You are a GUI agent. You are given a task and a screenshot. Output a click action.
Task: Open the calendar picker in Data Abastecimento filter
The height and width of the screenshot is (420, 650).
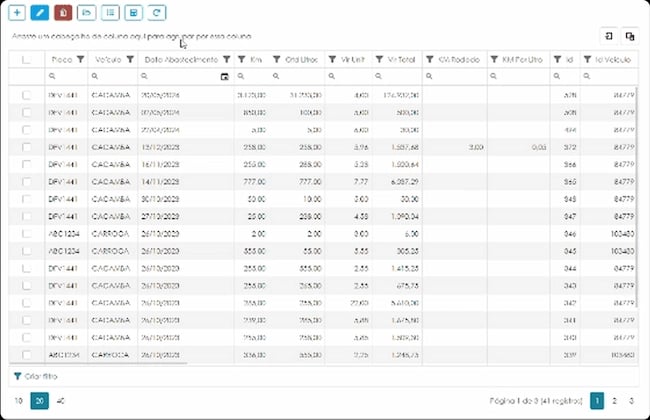coord(224,76)
